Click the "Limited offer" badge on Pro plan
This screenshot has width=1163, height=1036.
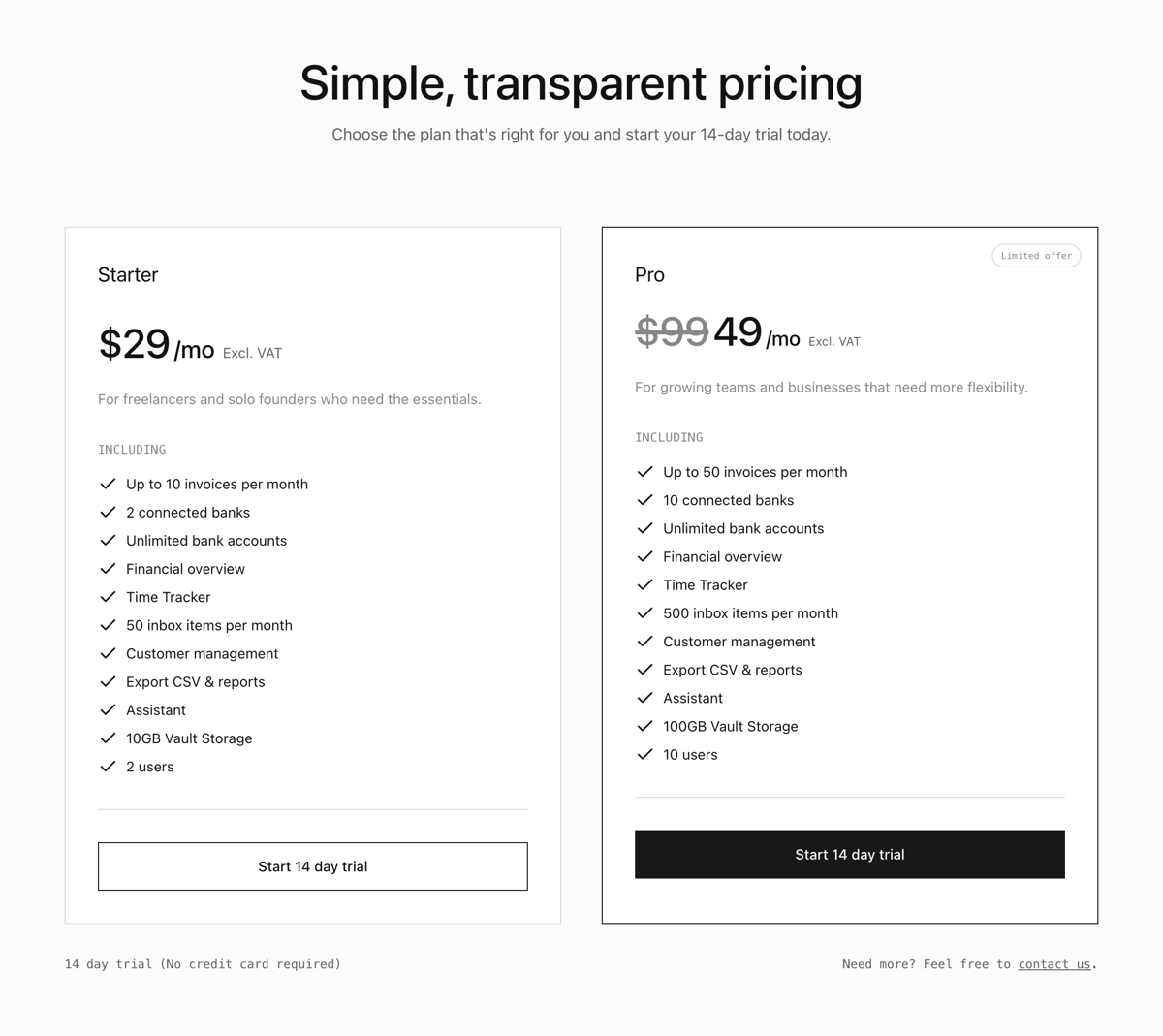click(1036, 255)
